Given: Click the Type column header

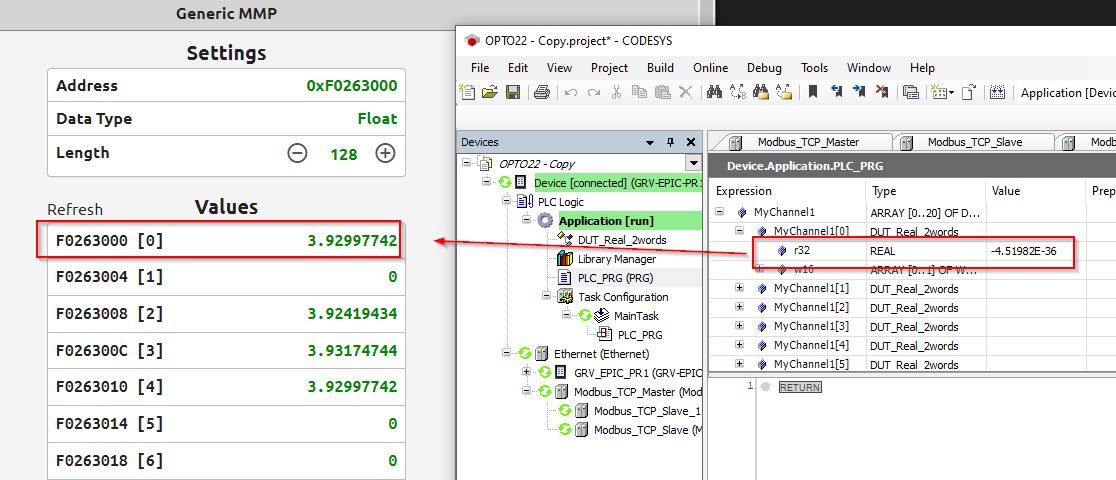Looking at the screenshot, I should (x=884, y=191).
